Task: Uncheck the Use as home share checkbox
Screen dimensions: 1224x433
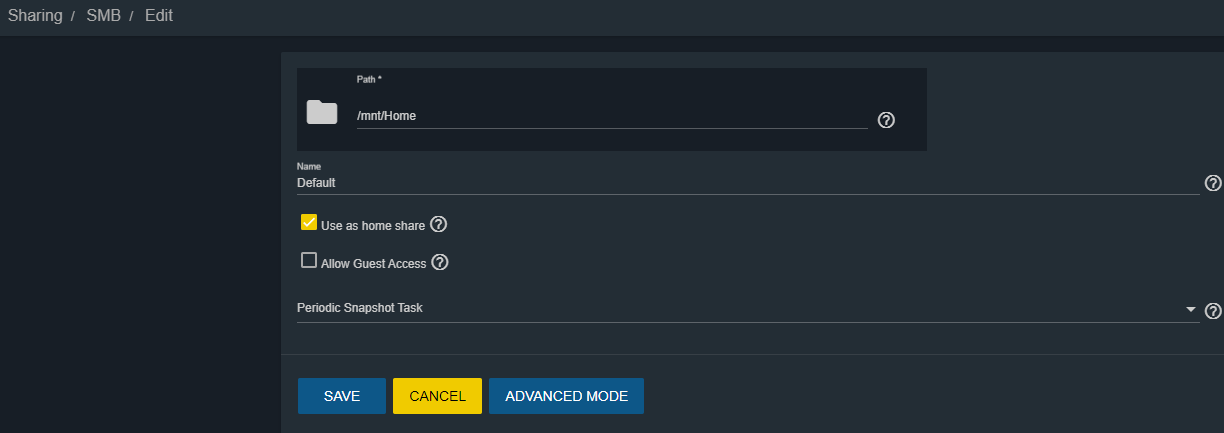Action: pyautogui.click(x=309, y=223)
